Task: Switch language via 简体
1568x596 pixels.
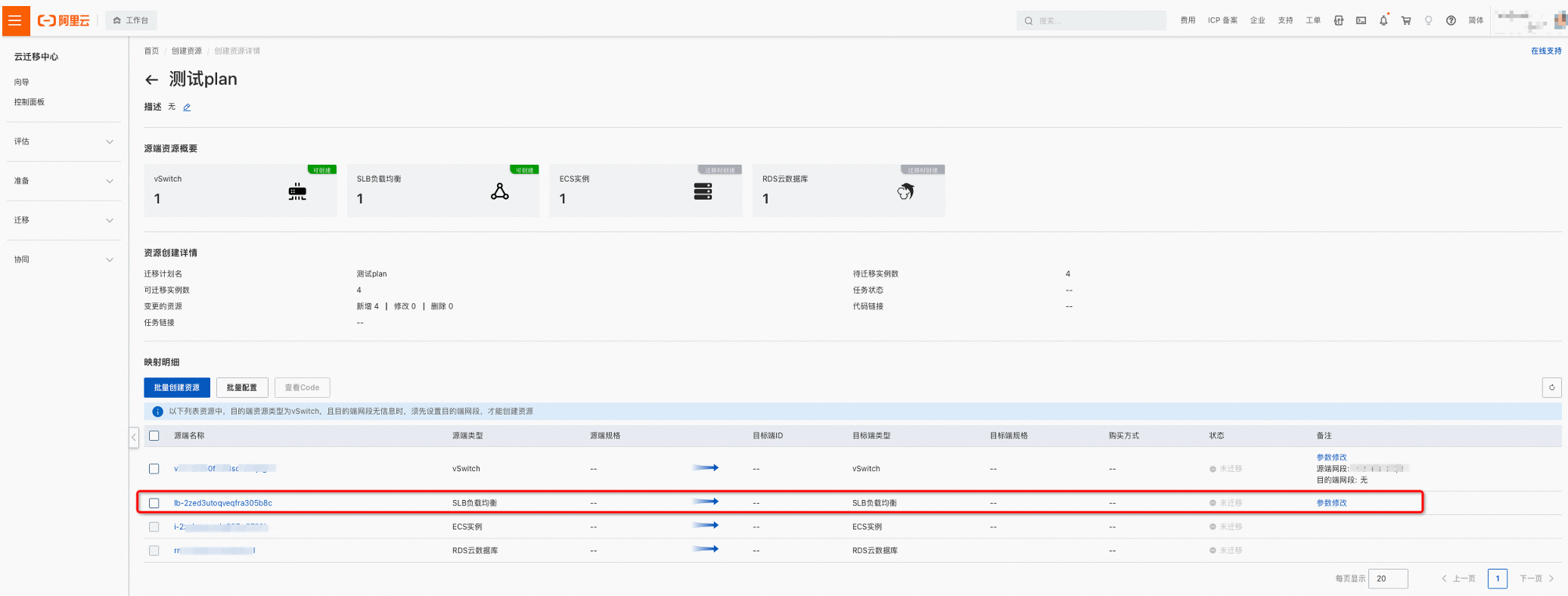Action: (1476, 20)
